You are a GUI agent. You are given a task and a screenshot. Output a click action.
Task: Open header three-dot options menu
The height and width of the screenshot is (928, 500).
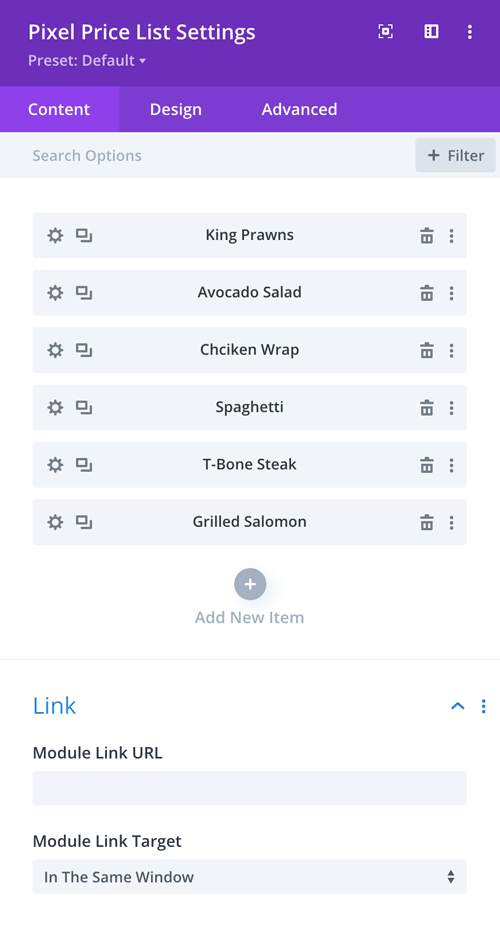(x=470, y=31)
